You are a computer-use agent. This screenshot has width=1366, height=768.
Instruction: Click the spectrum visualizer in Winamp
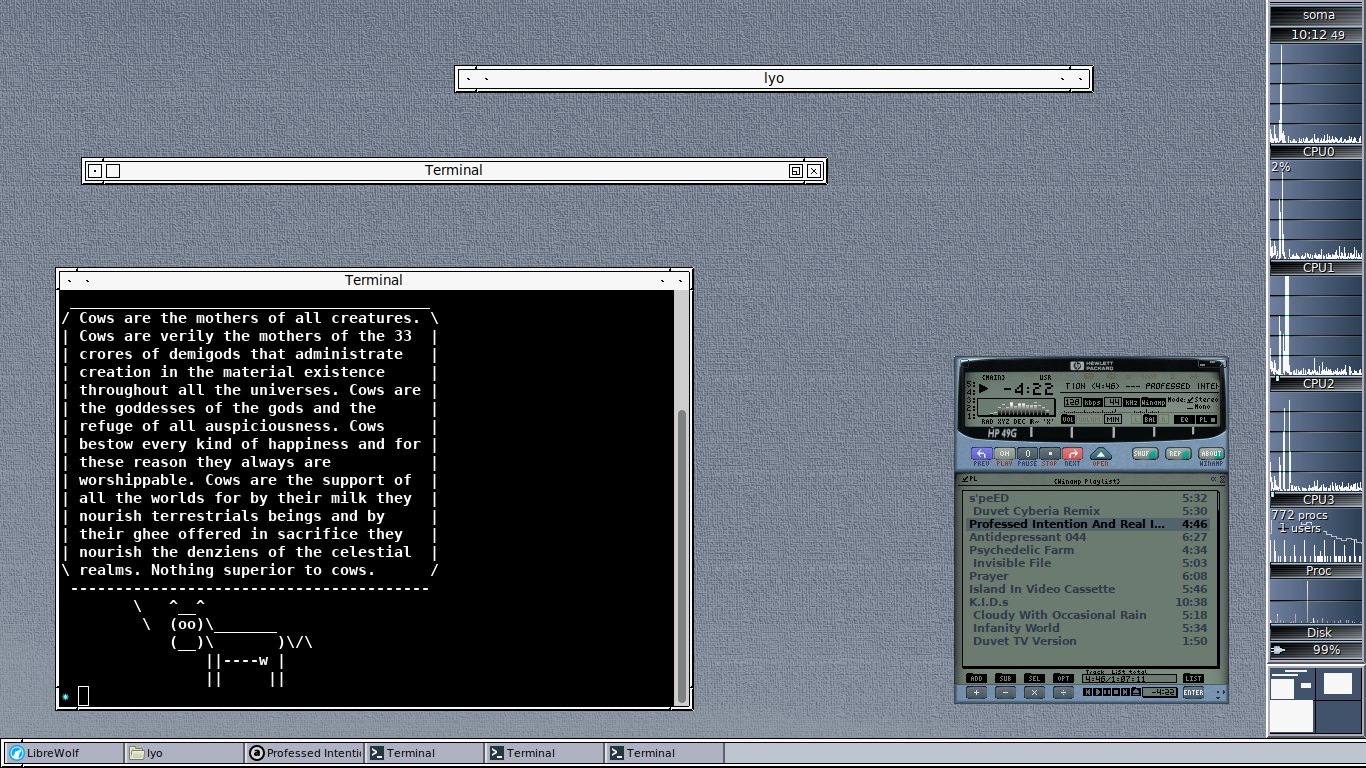point(1016,406)
